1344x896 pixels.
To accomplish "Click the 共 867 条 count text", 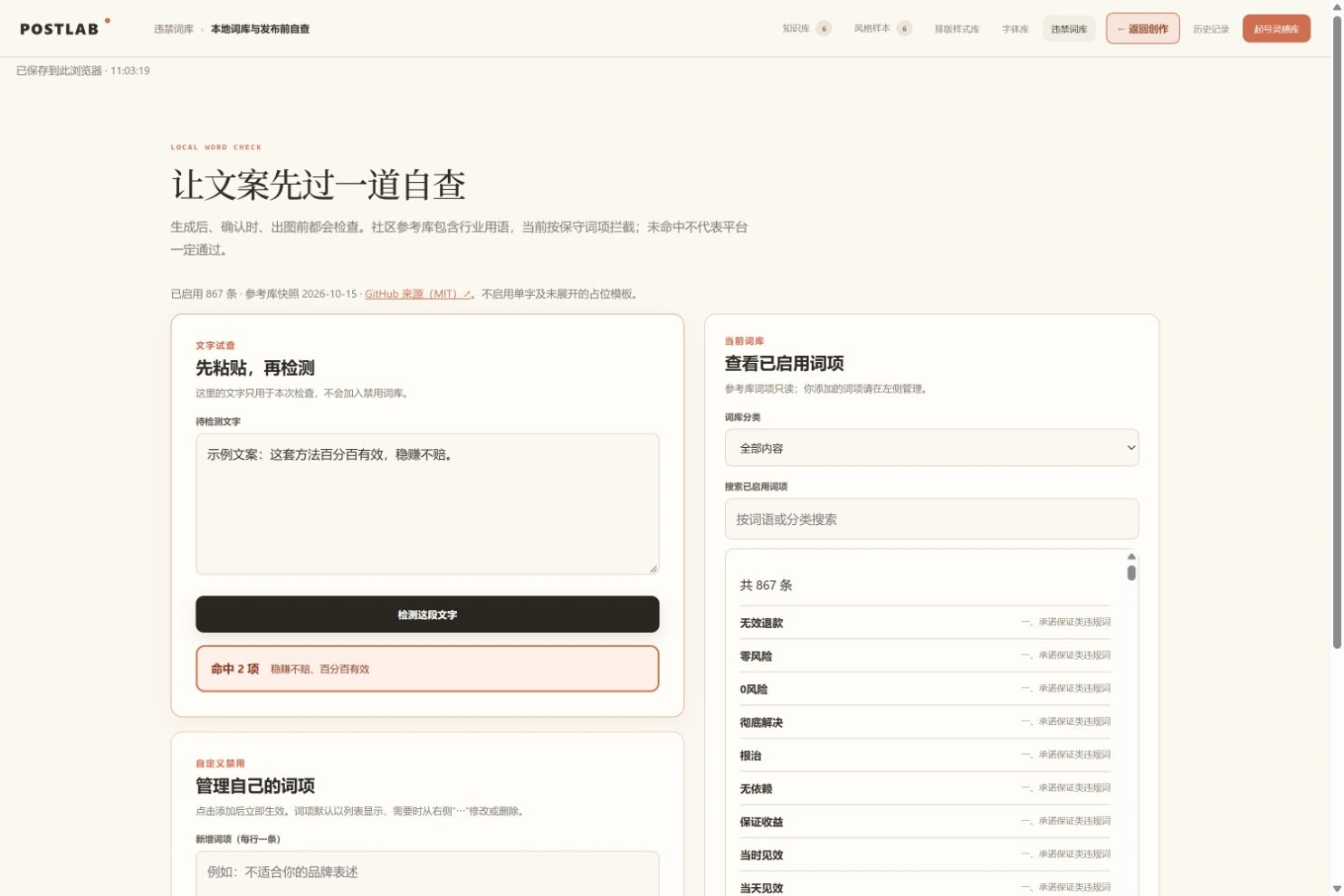I will click(766, 586).
